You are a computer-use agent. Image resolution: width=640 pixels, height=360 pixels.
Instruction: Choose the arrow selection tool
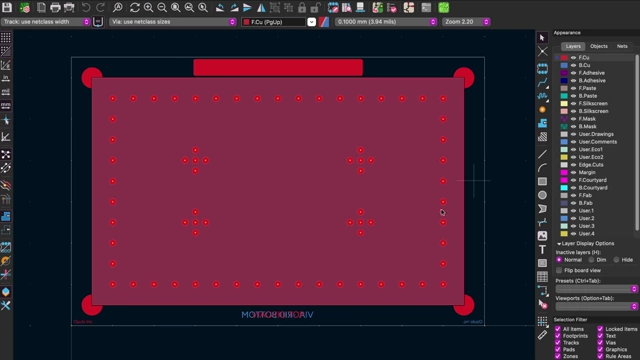point(542,38)
